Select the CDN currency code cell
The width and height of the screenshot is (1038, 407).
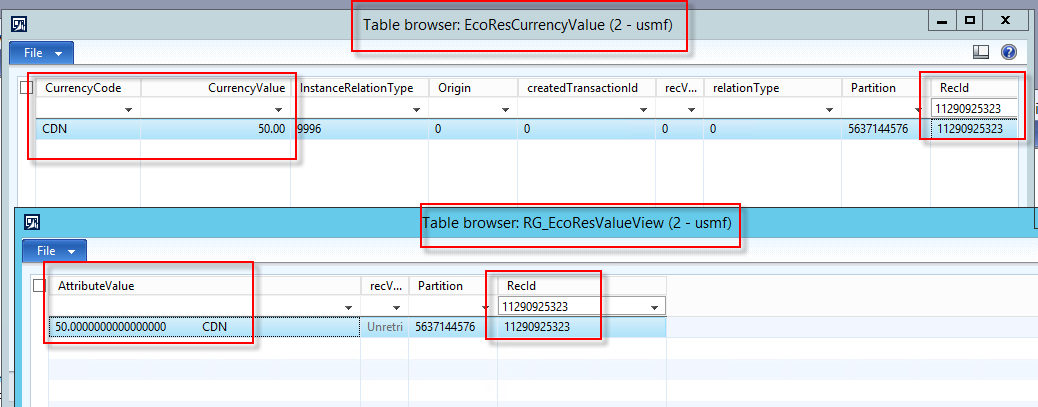[x=88, y=129]
